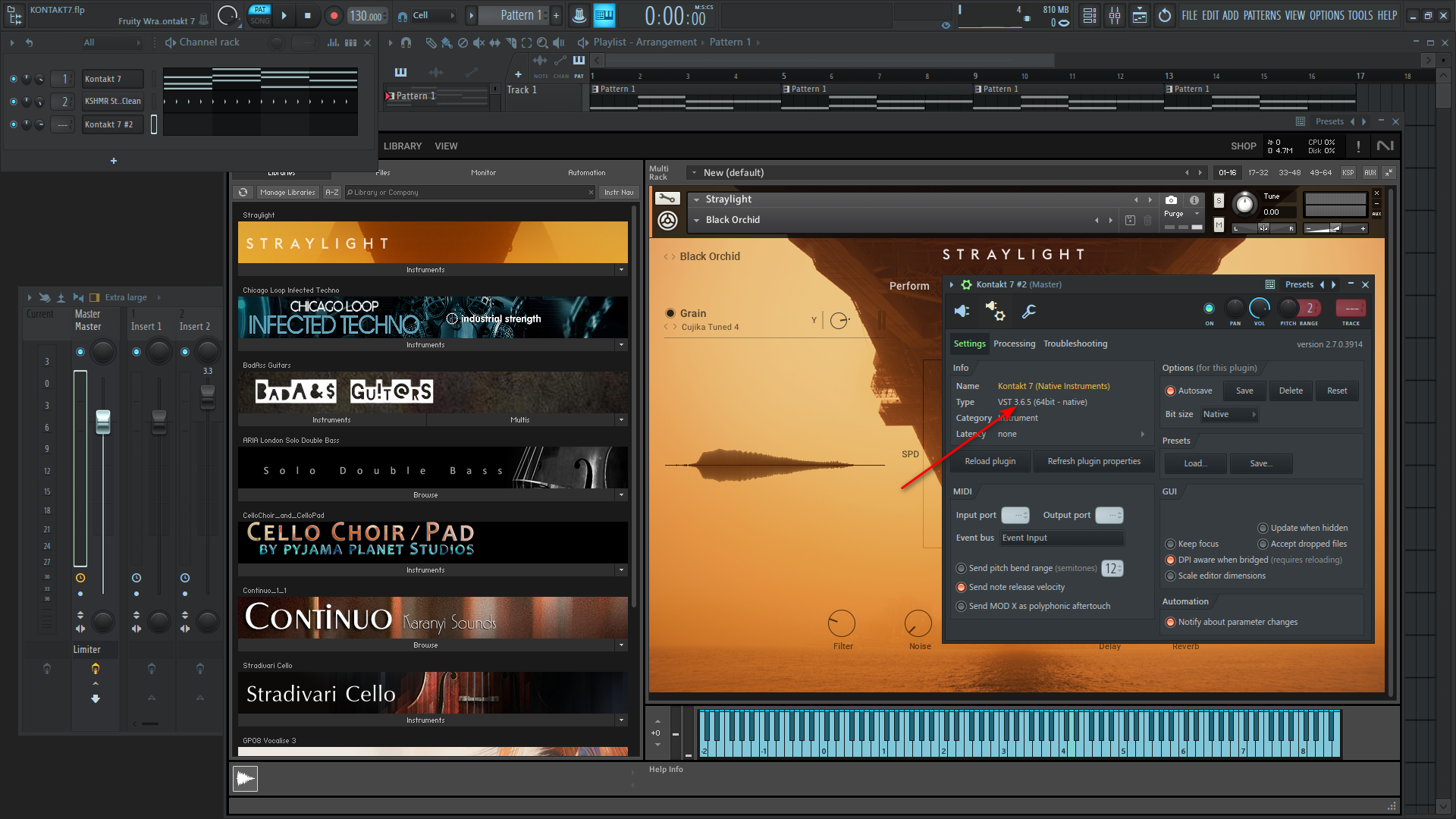1456x819 pixels.
Task: Open the camera snapshot view in Kontakt
Action: 1171,200
